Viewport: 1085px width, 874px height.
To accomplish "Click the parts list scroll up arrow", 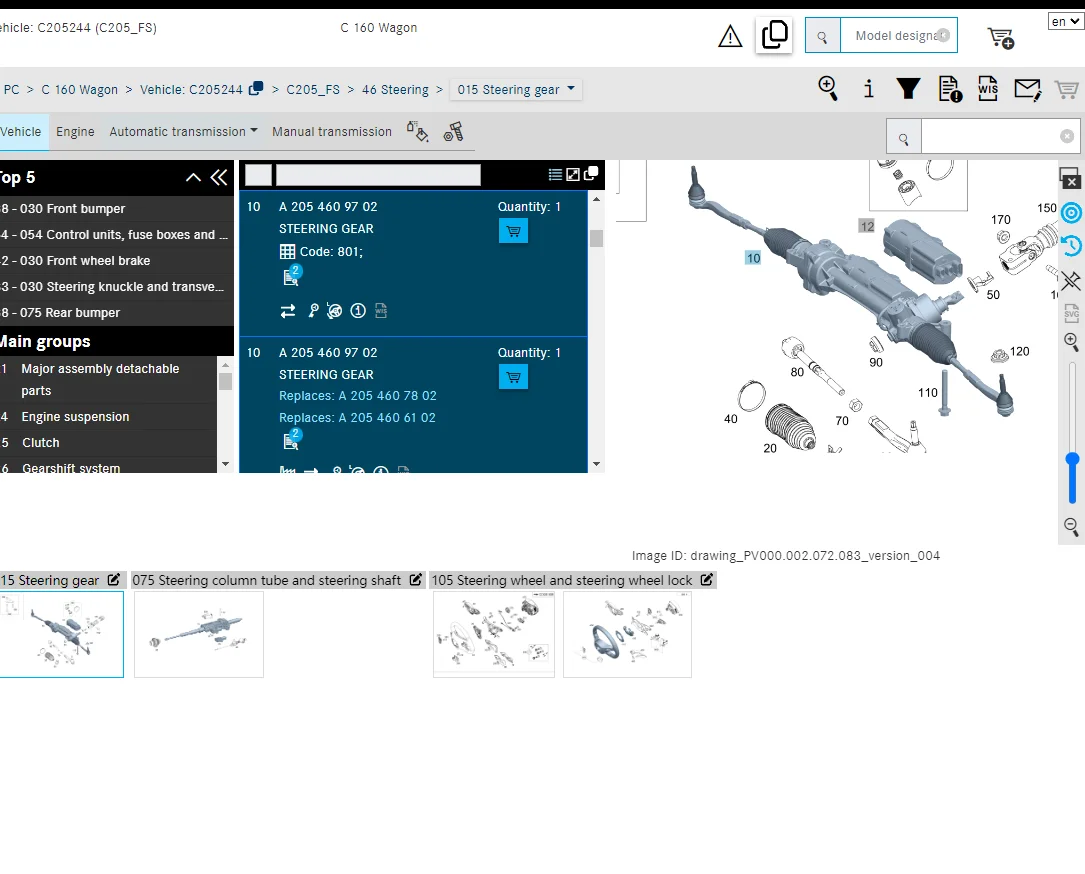I will [x=596, y=199].
